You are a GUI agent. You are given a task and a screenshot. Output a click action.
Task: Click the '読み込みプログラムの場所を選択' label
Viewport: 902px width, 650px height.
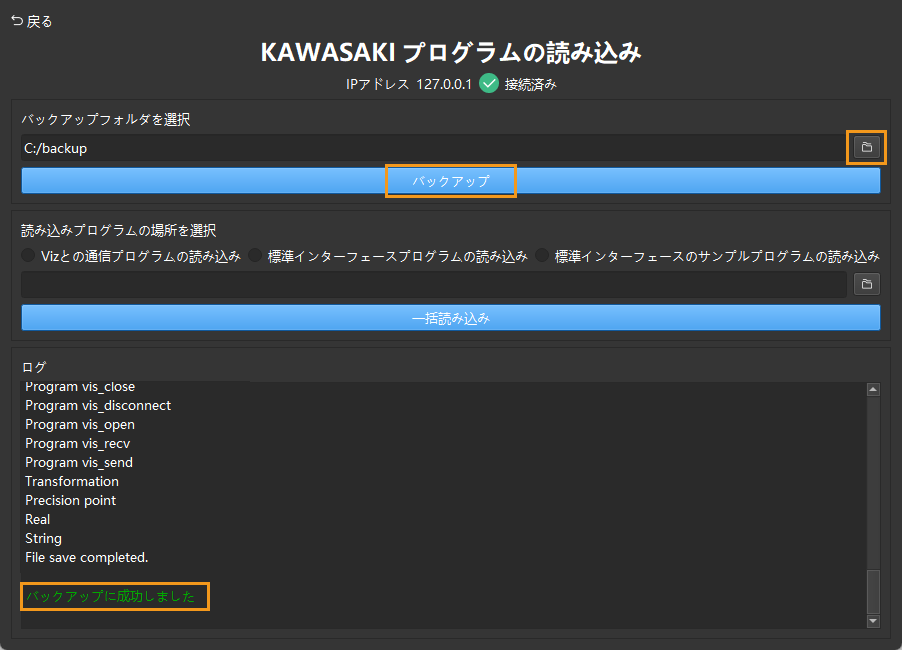click(x=119, y=230)
